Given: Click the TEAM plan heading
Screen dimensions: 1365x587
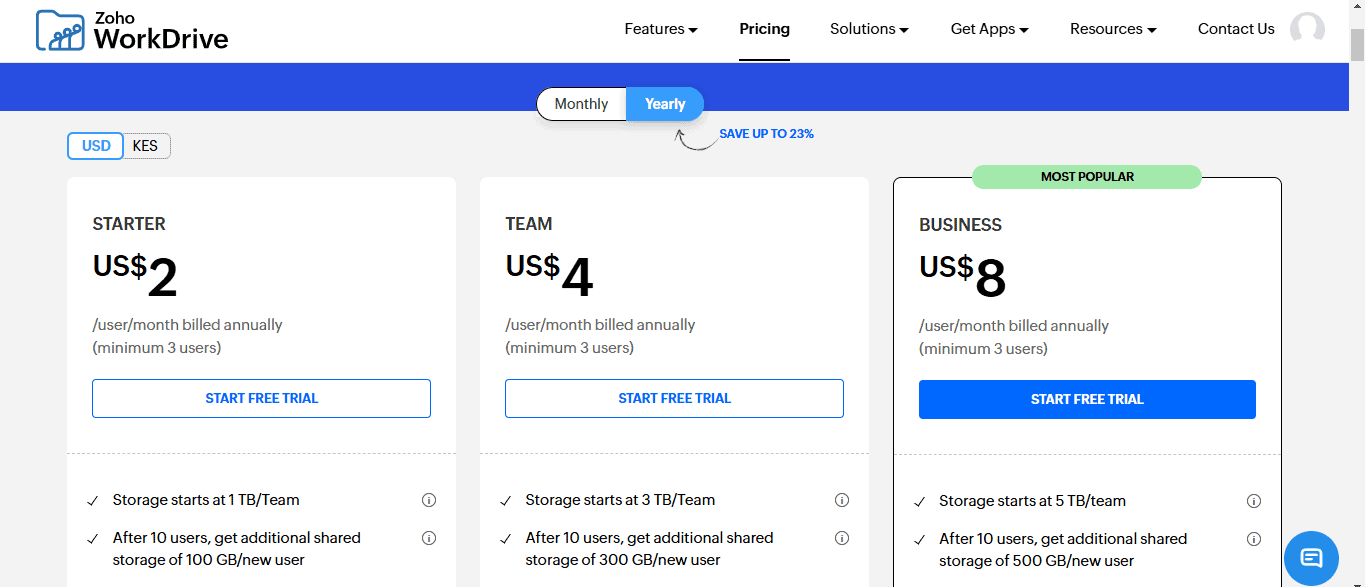Looking at the screenshot, I should point(529,224).
